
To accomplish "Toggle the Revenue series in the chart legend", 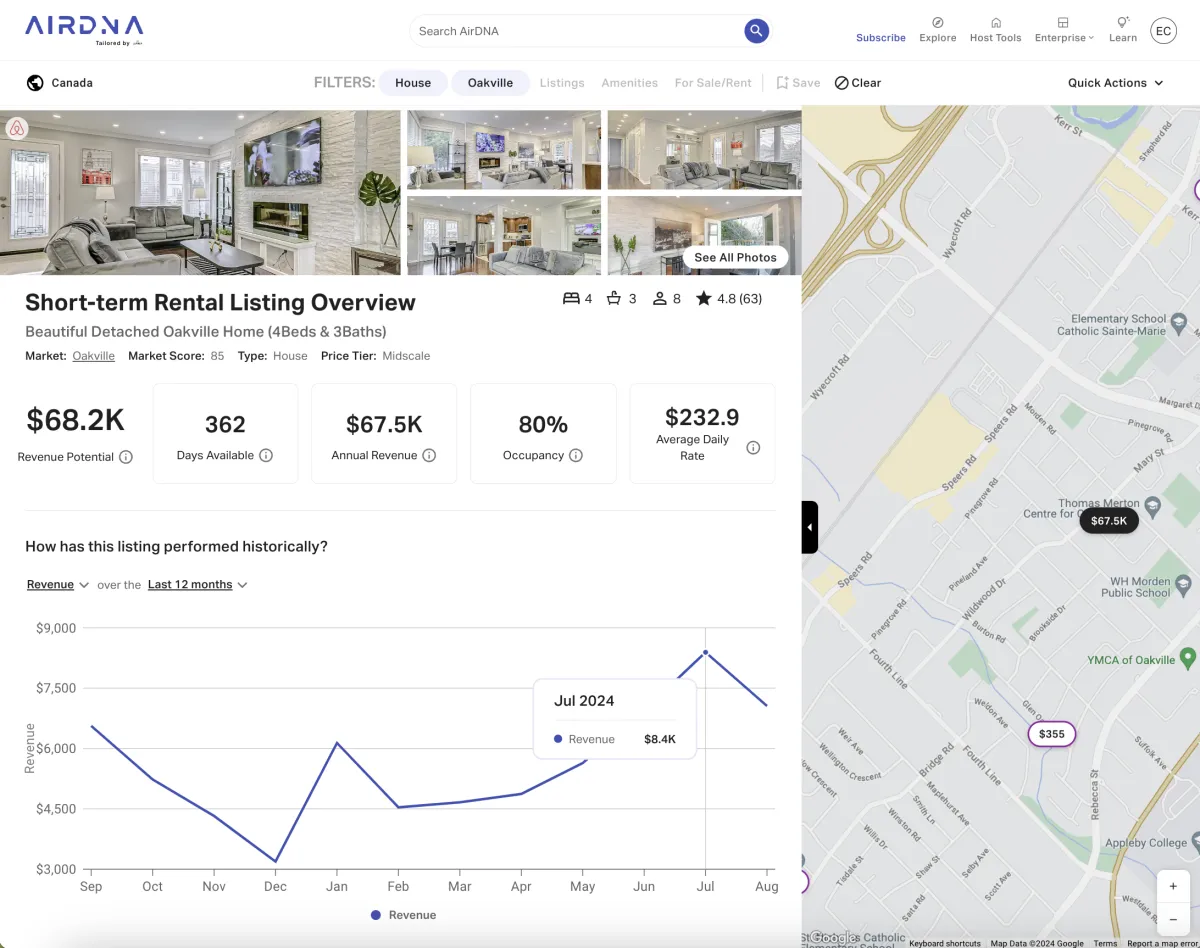I will point(404,915).
